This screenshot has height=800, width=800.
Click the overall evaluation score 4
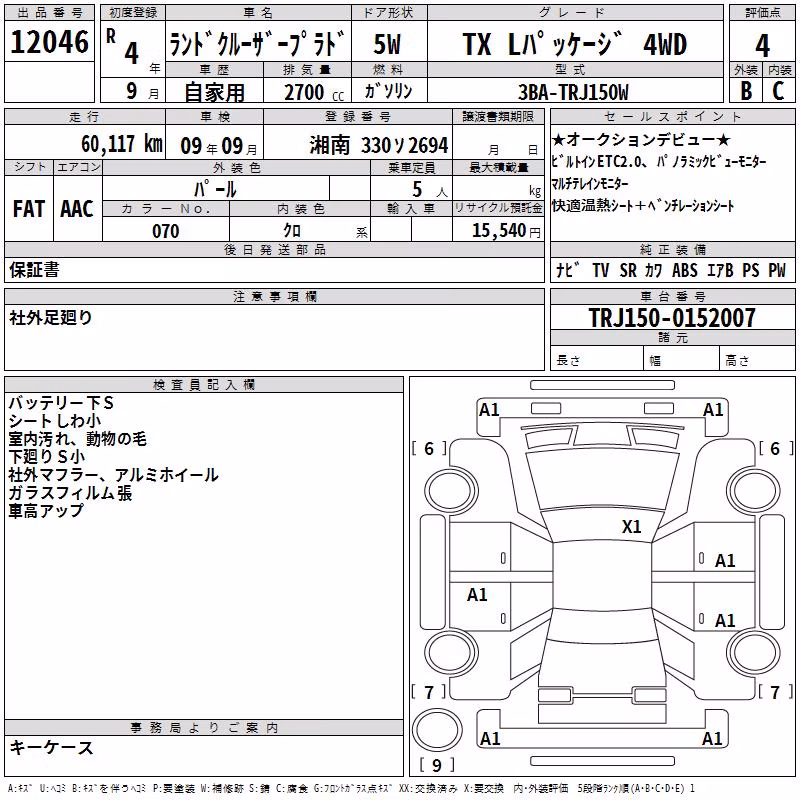762,46
